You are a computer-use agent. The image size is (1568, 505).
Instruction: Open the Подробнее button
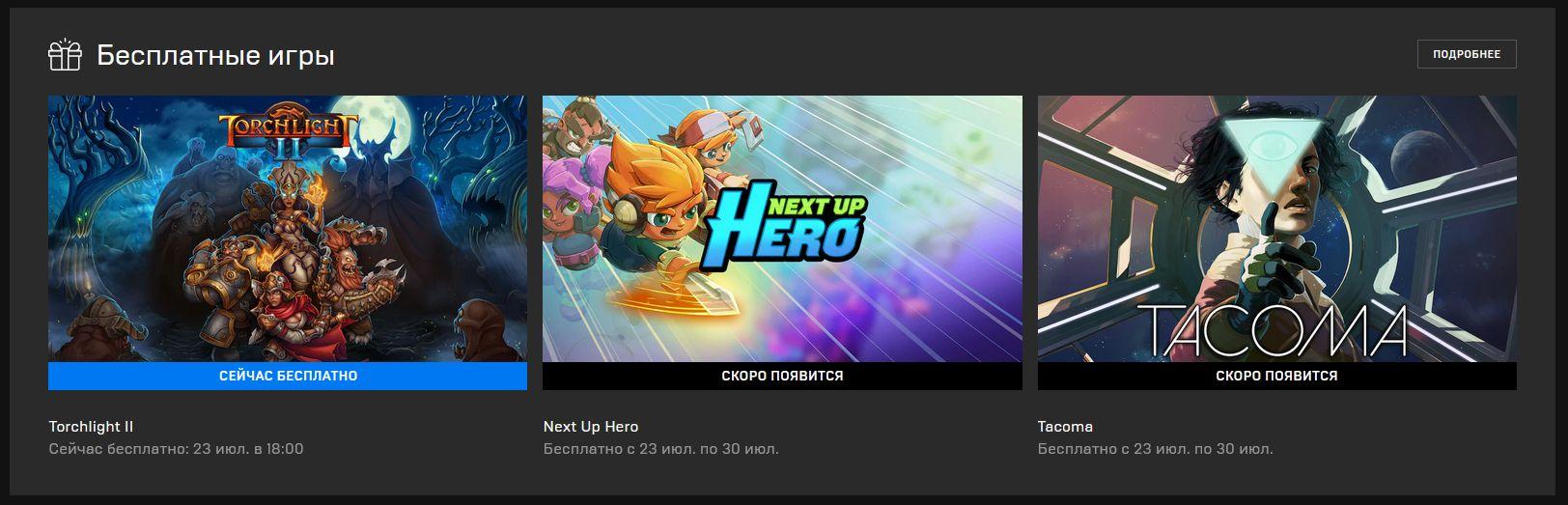(x=1467, y=54)
